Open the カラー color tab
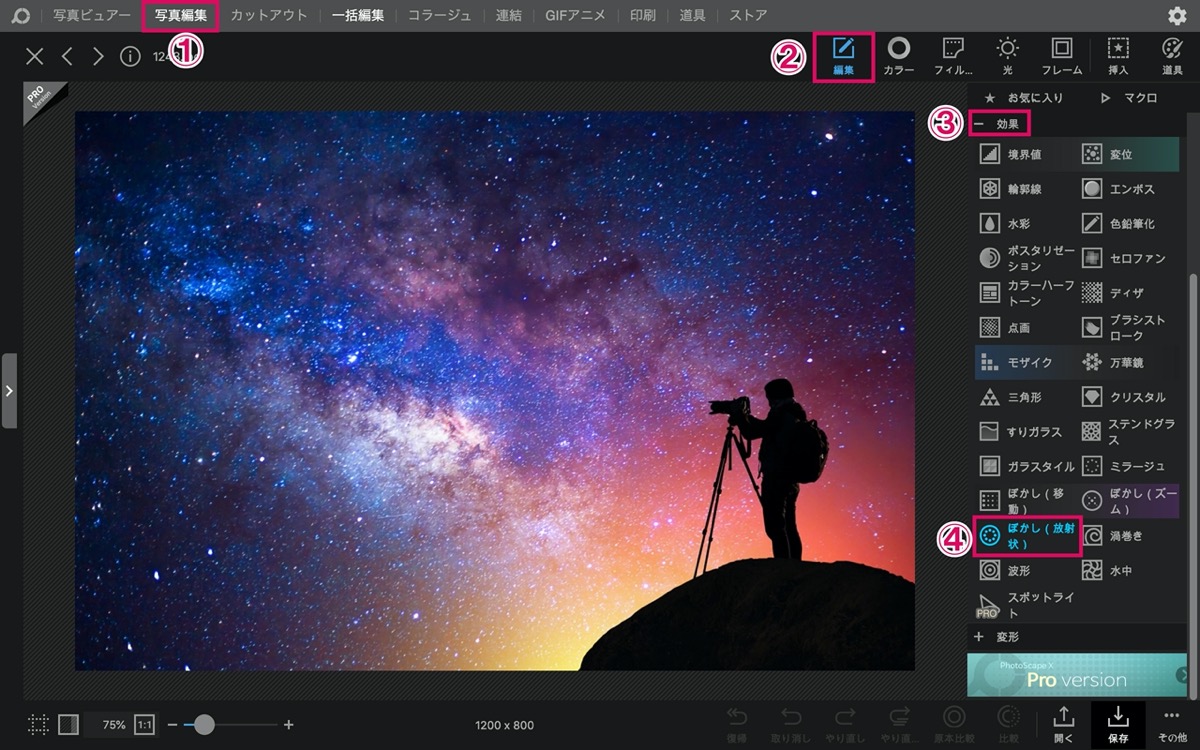 pyautogui.click(x=899, y=56)
